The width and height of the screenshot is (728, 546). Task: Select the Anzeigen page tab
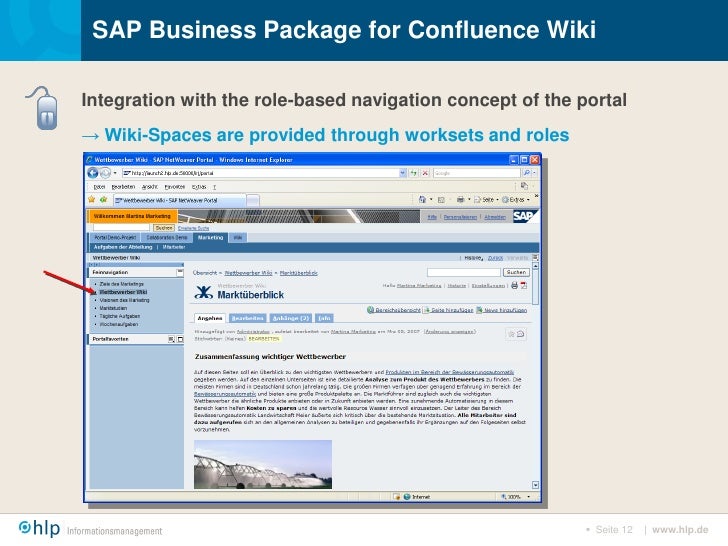coord(210,318)
